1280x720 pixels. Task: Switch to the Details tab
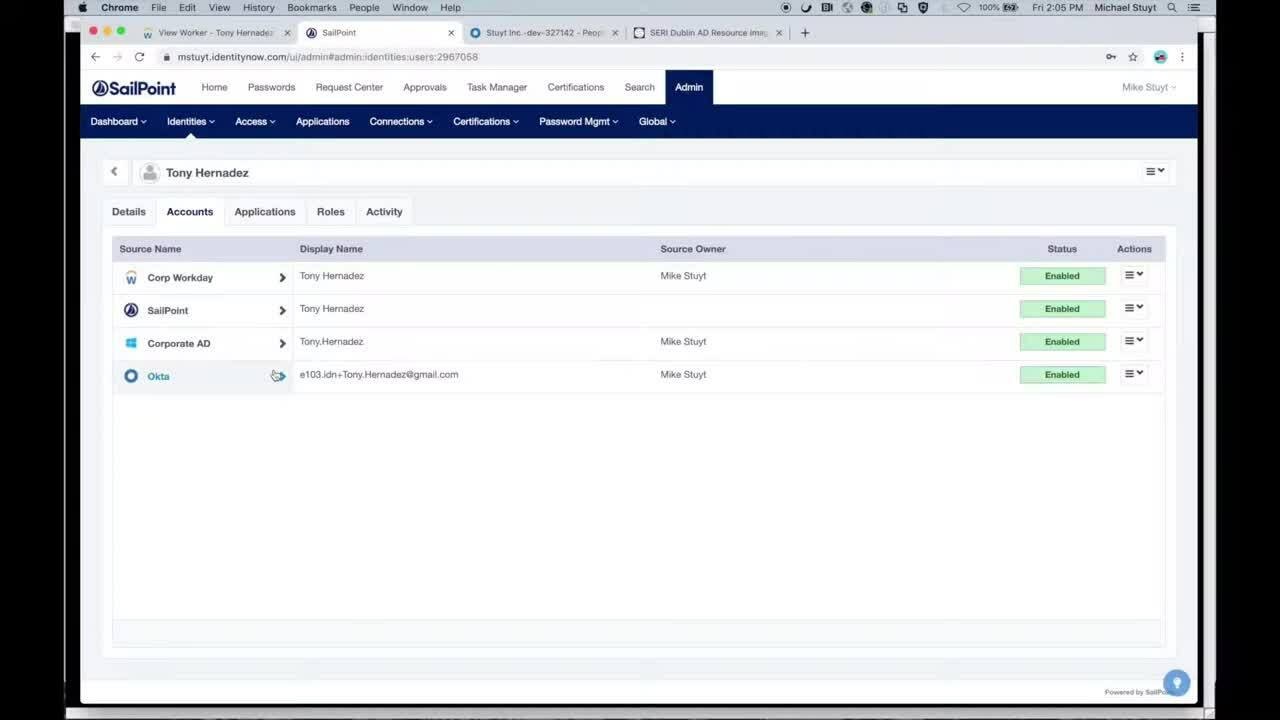129,212
